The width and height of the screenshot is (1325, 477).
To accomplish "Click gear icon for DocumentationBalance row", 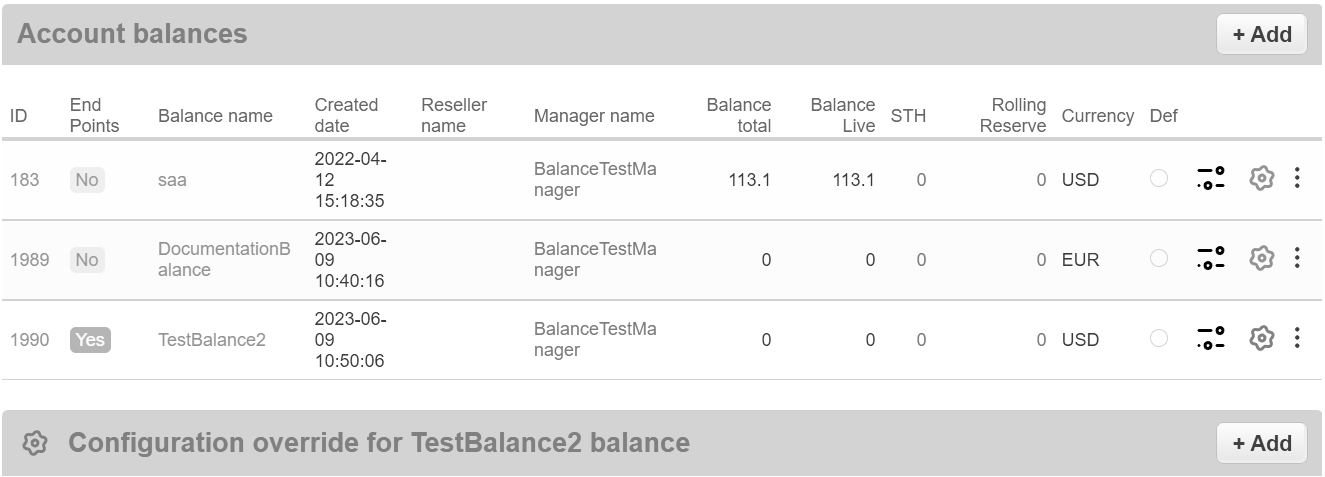I will [x=1262, y=259].
